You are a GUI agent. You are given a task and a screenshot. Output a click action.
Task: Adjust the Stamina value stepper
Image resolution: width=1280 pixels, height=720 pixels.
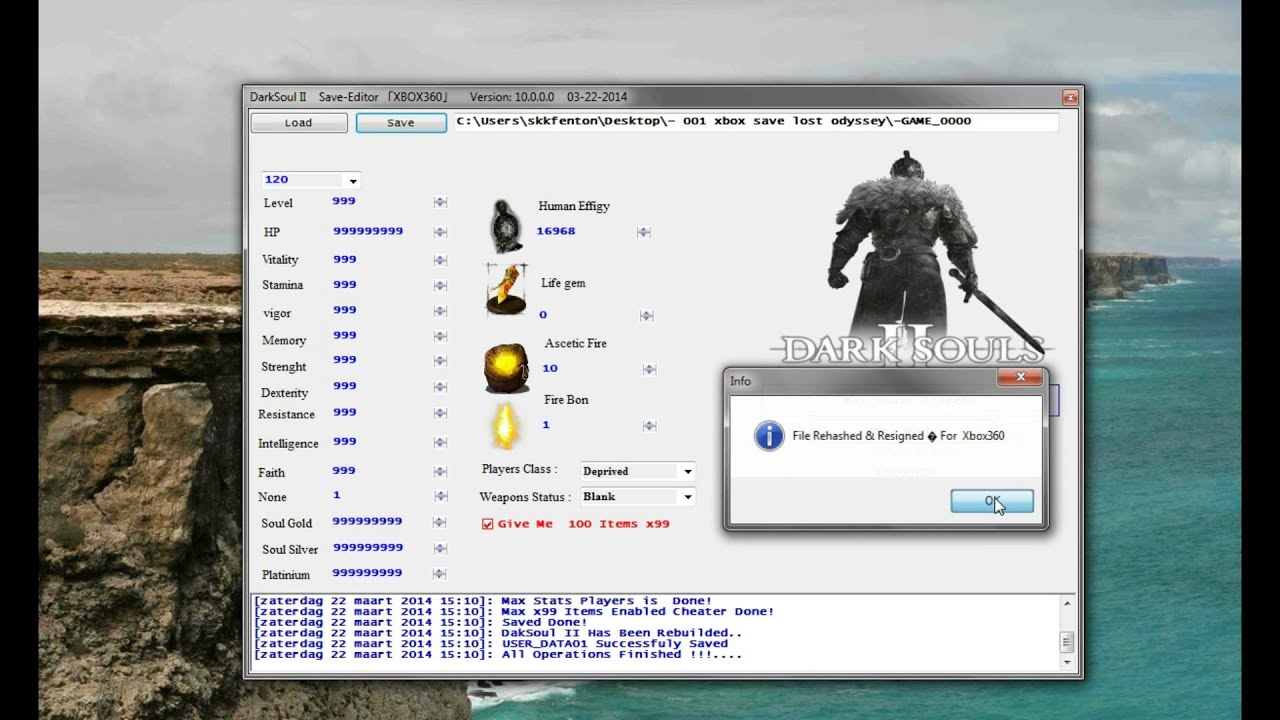[440, 286]
